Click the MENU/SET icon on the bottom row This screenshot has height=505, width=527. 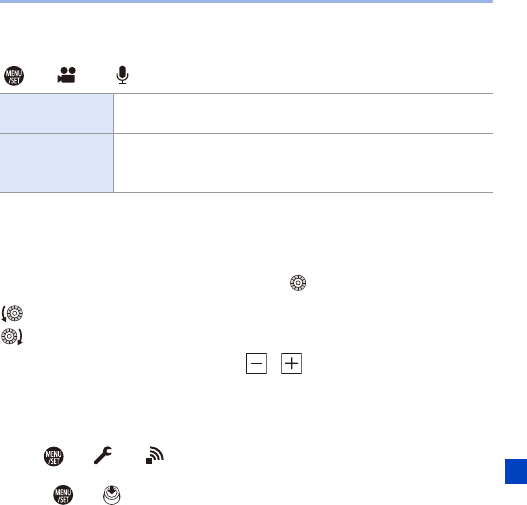[63, 495]
